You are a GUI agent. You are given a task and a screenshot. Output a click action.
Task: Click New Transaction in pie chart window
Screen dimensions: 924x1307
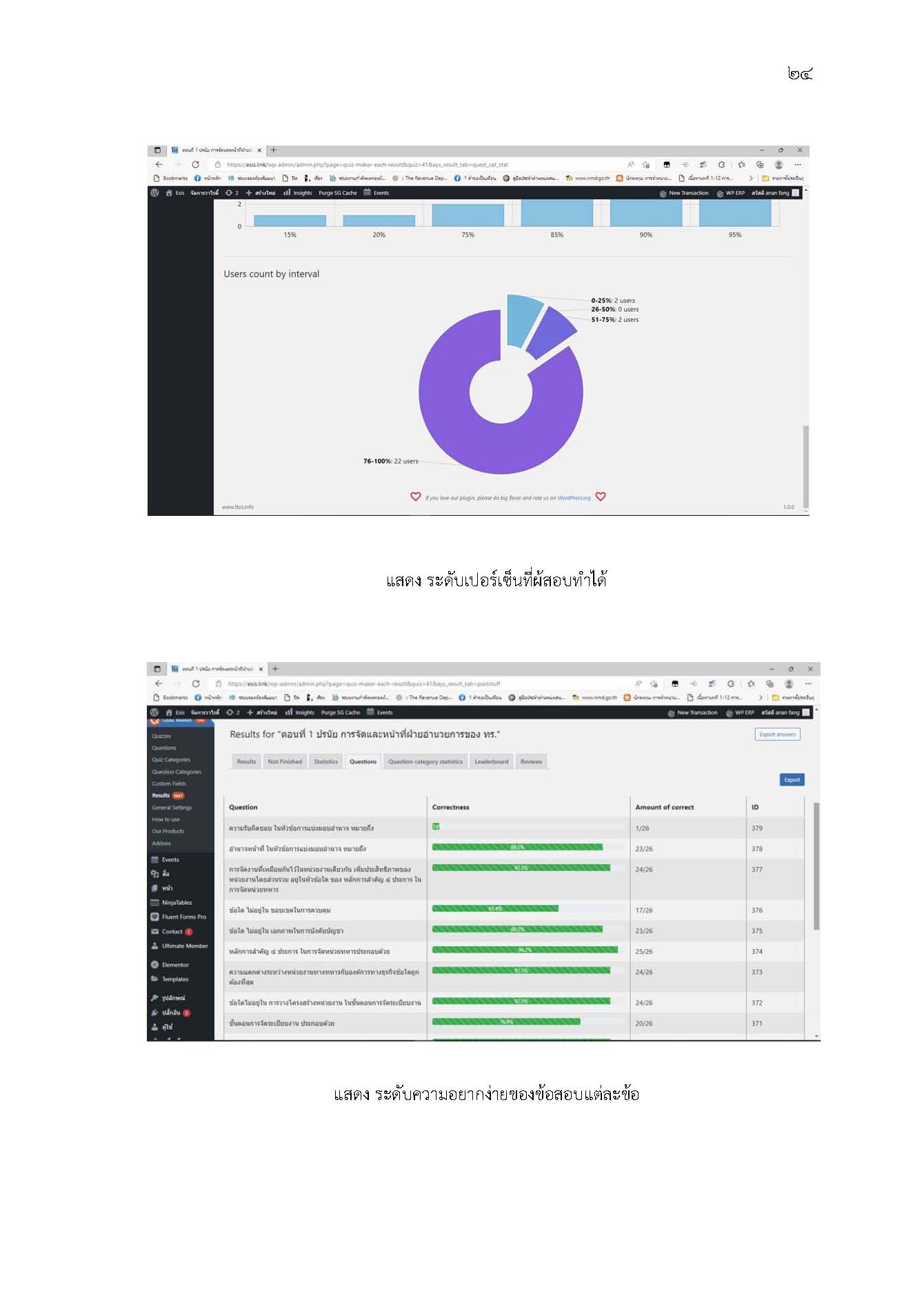pyautogui.click(x=684, y=193)
